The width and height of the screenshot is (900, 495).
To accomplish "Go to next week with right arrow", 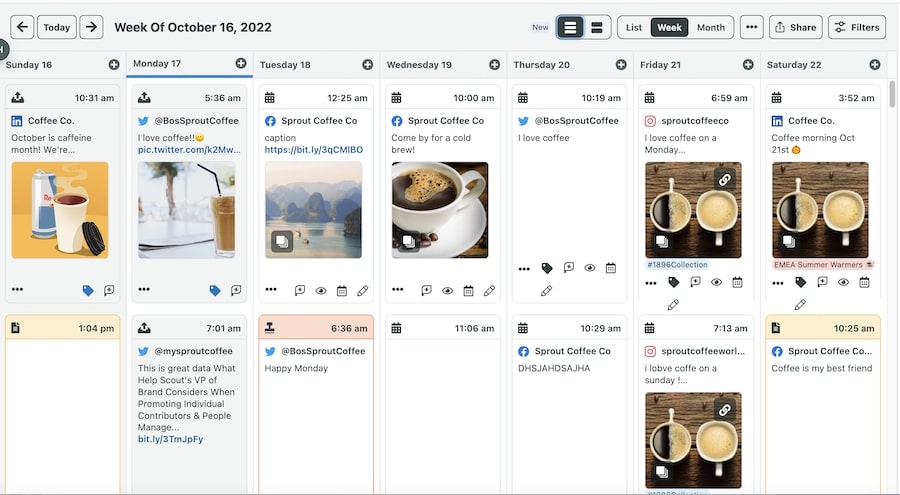I will point(91,27).
